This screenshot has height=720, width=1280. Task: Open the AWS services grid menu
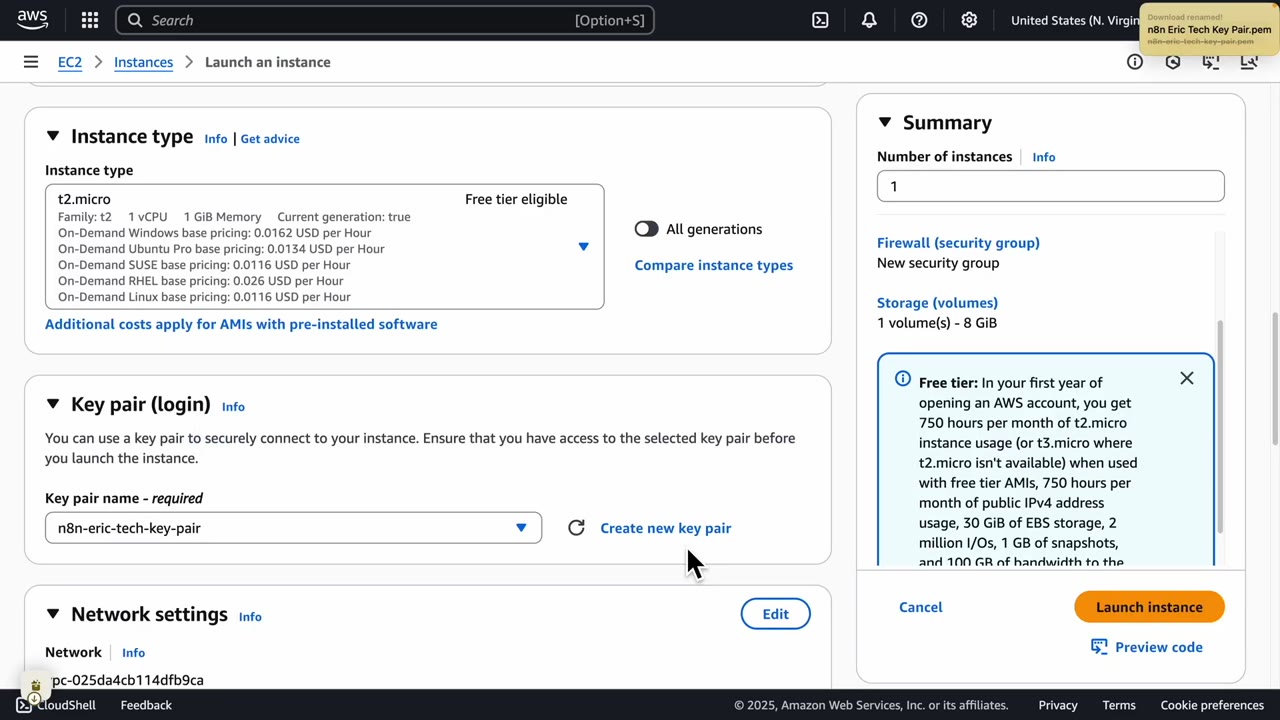[x=90, y=20]
